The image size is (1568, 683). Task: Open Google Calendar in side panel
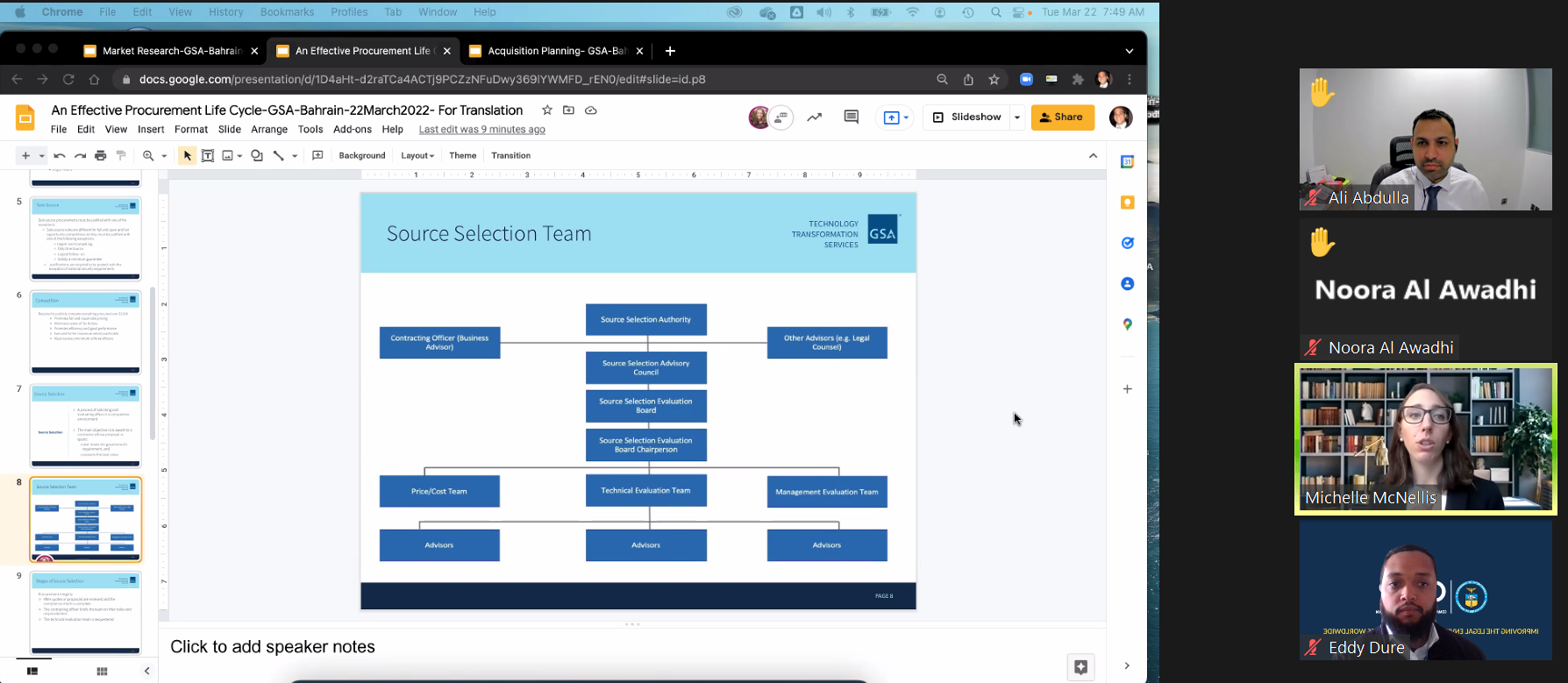1128,161
